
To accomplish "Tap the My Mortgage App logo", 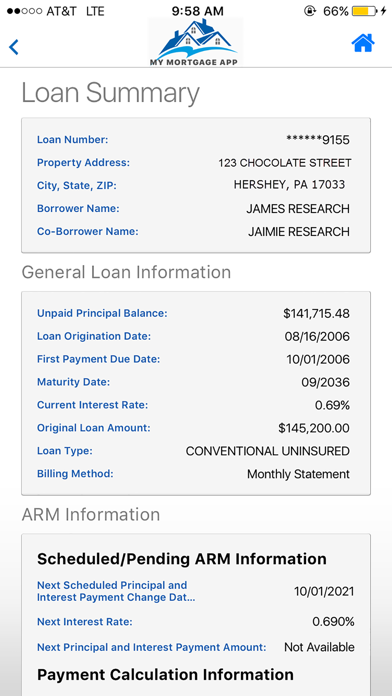I will pyautogui.click(x=195, y=42).
